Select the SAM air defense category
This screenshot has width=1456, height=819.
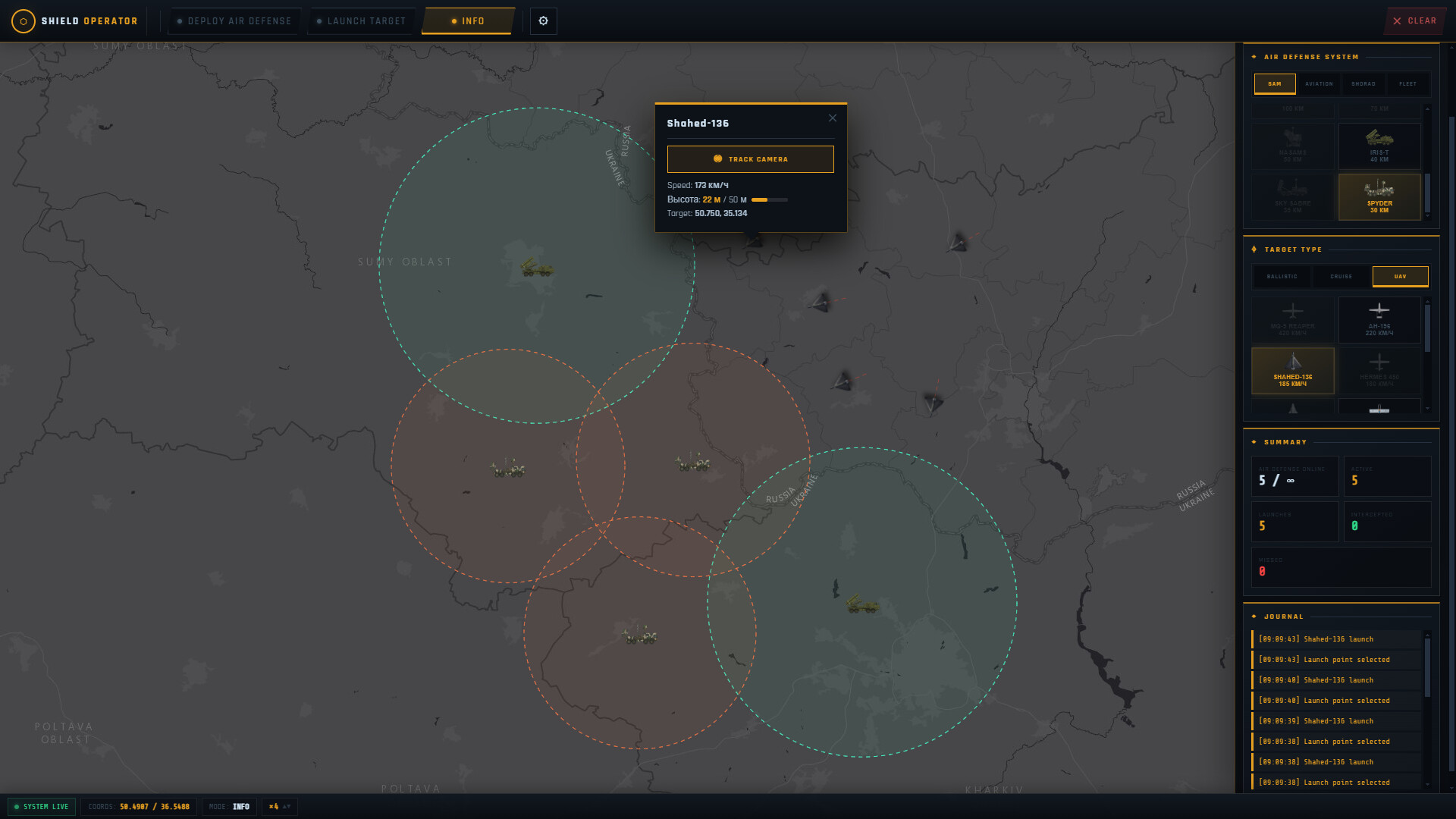(1275, 84)
